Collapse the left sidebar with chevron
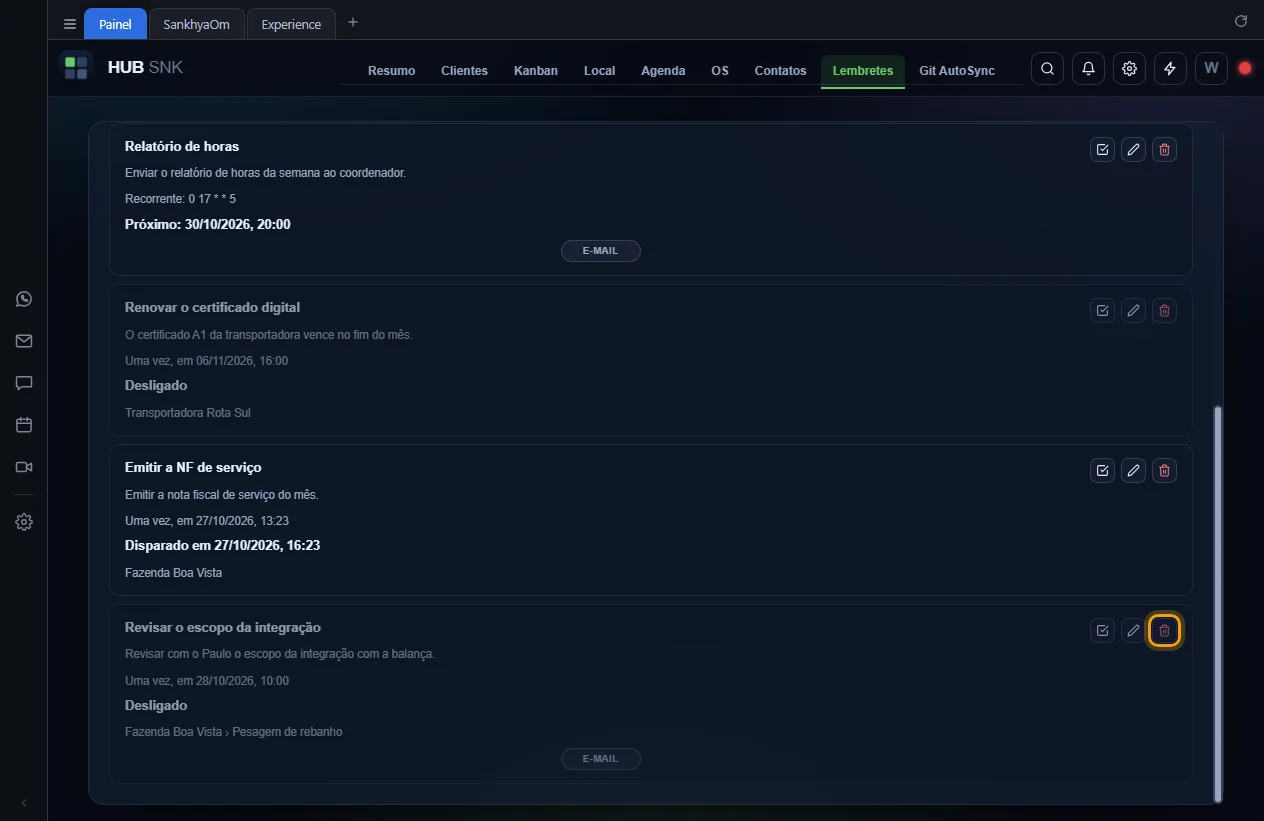This screenshot has height=821, width=1264. point(24,803)
